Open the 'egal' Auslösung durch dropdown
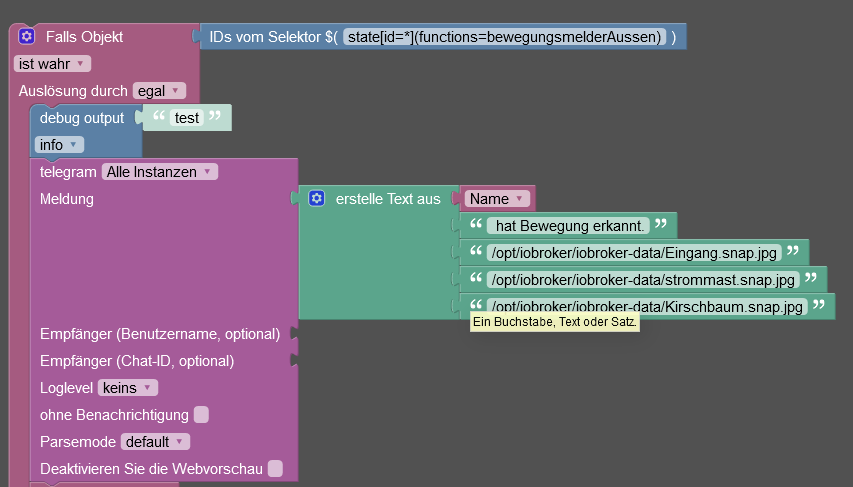The image size is (853, 487). [x=159, y=91]
